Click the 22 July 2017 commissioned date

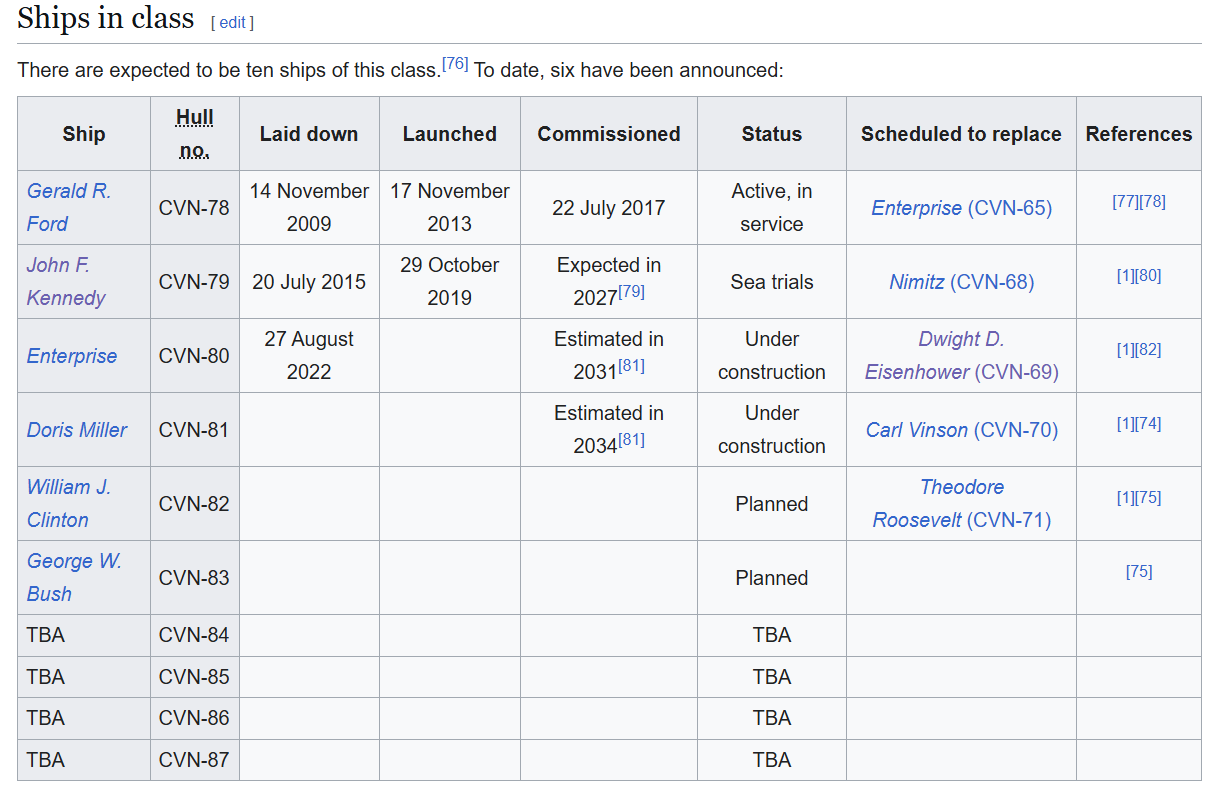[609, 208]
